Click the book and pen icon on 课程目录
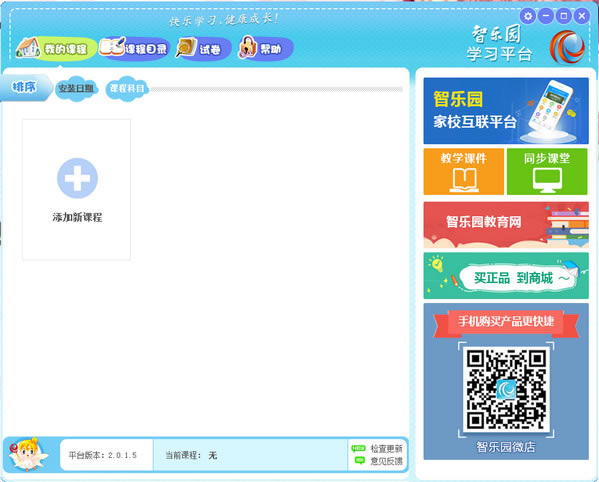 click(112, 47)
